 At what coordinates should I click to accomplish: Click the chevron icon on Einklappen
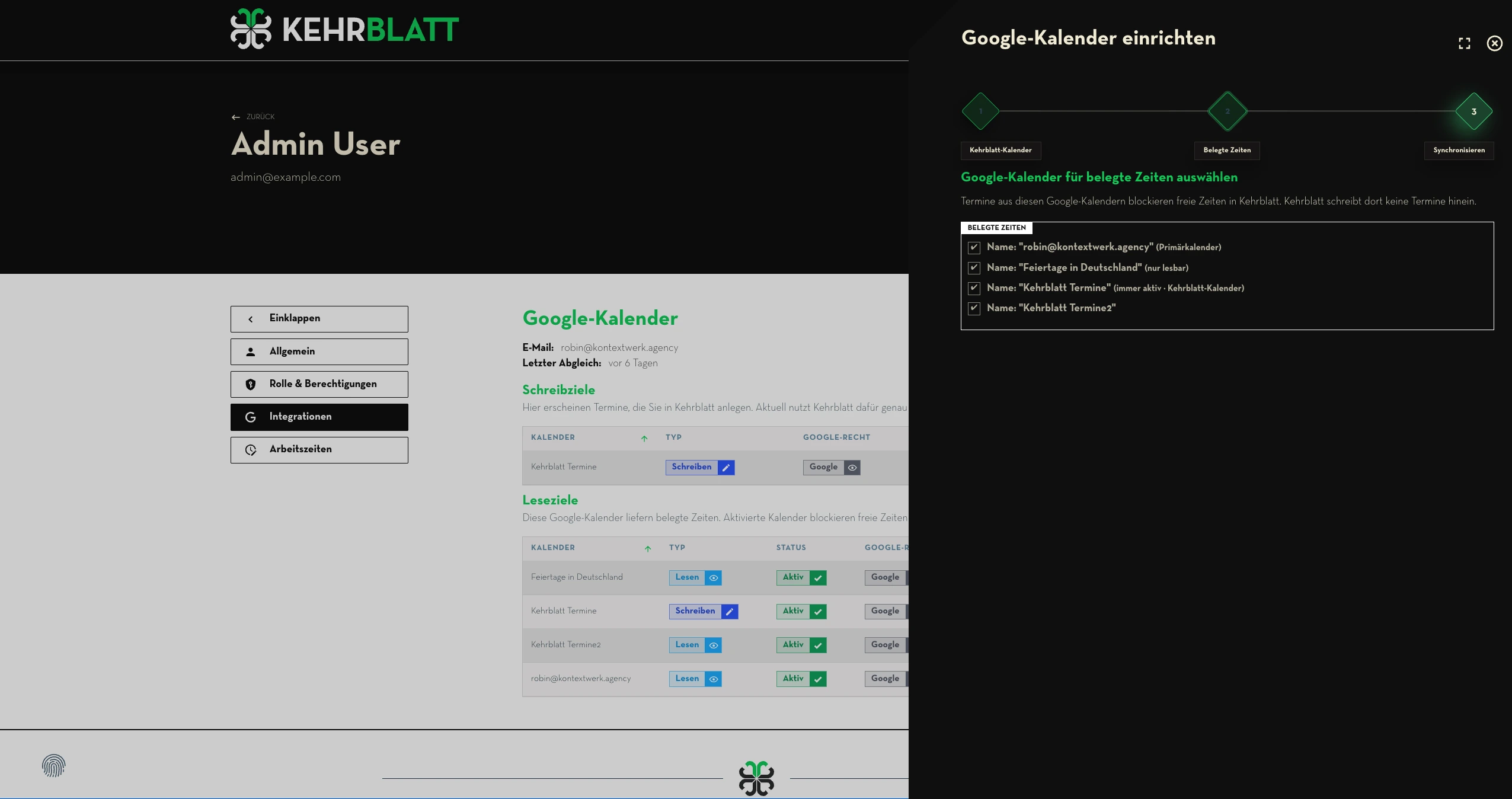pos(251,319)
